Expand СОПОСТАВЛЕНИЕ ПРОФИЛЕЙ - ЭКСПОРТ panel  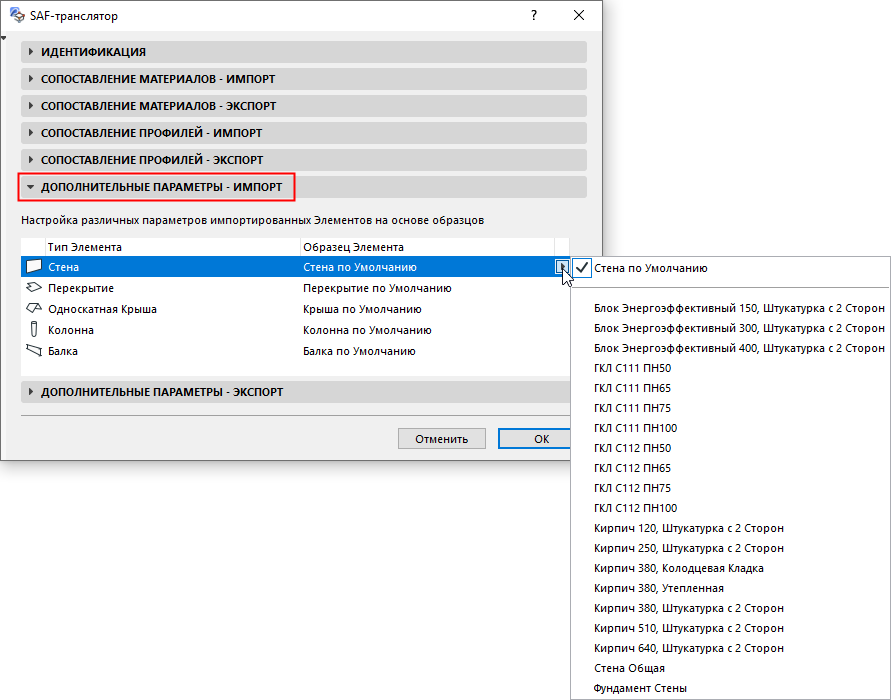tap(304, 160)
